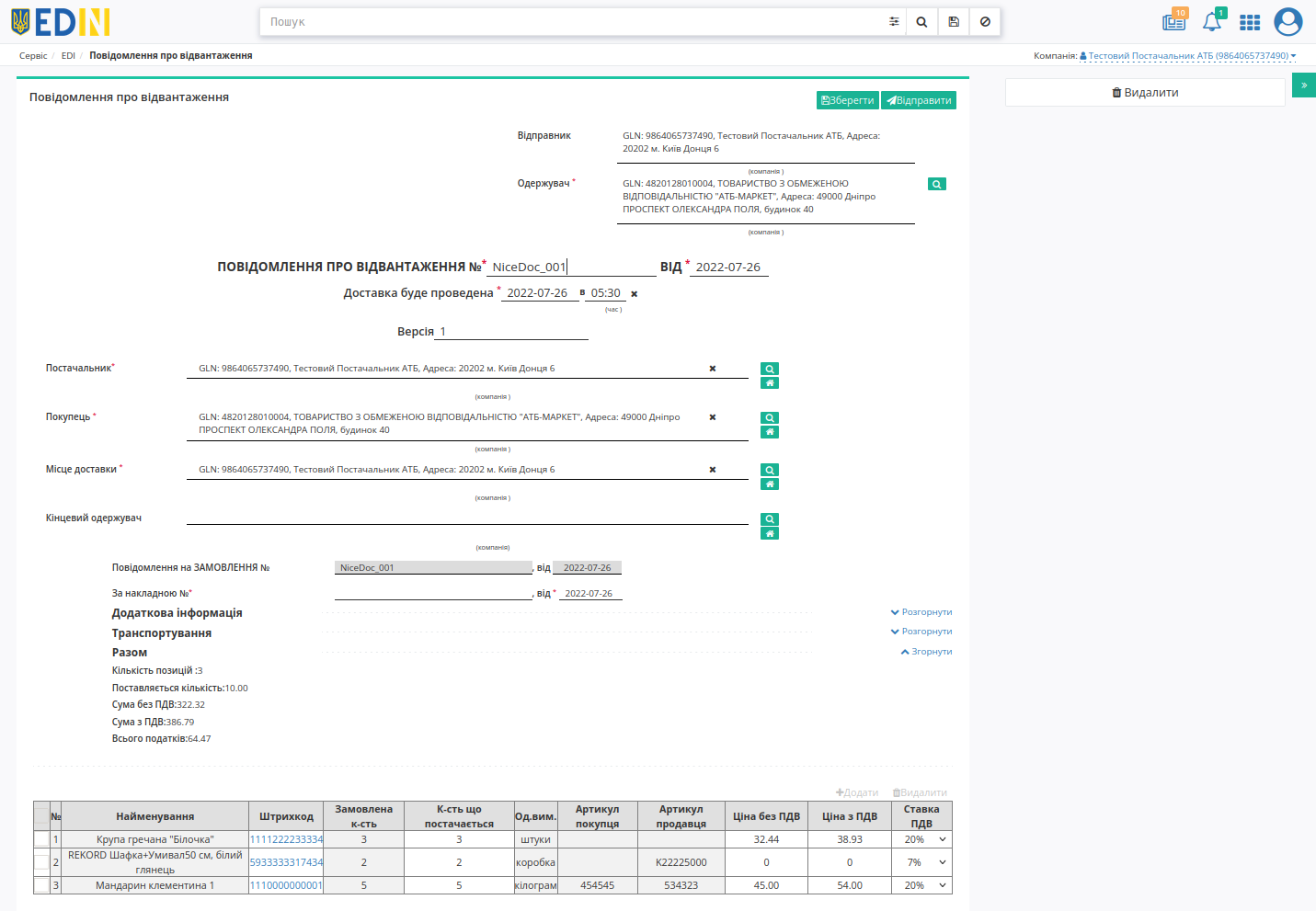Click price cell 32.44 in items table
The width and height of the screenshot is (1316, 911).
coord(766,839)
